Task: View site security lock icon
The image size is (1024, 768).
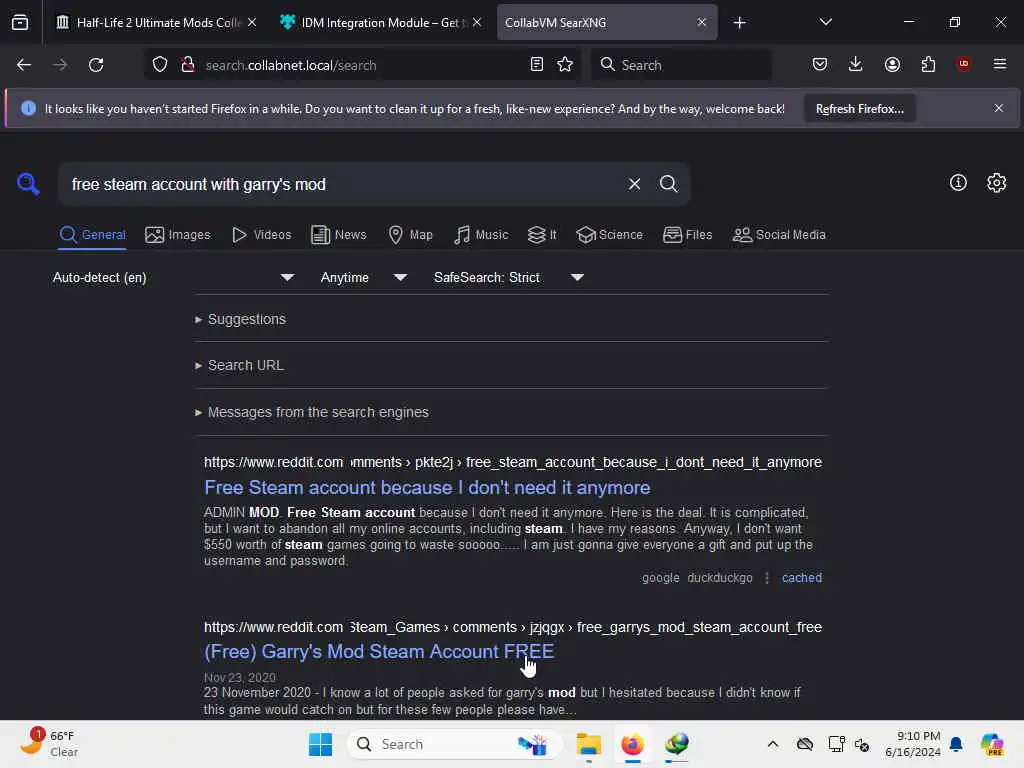Action: [x=187, y=65]
